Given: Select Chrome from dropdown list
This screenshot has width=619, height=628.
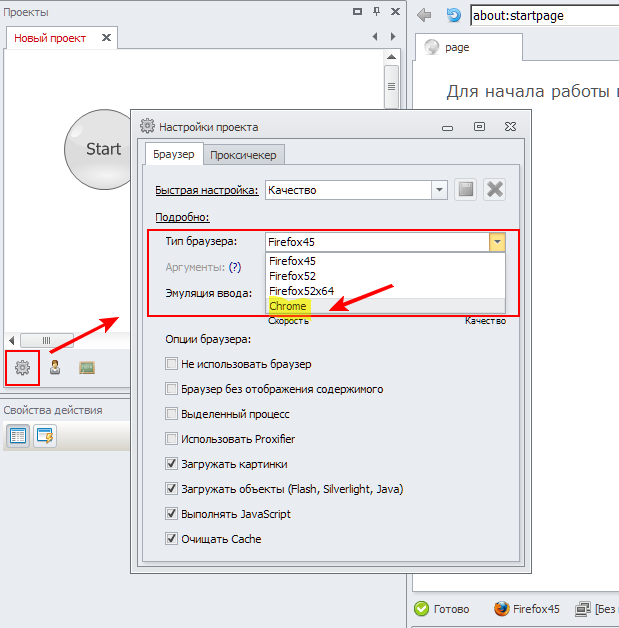Looking at the screenshot, I should coord(385,306).
